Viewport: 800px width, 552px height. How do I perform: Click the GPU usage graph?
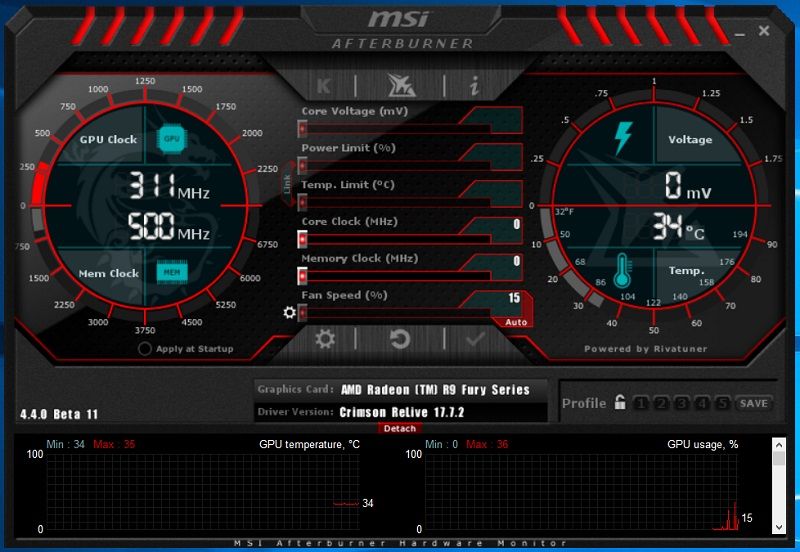click(x=582, y=492)
